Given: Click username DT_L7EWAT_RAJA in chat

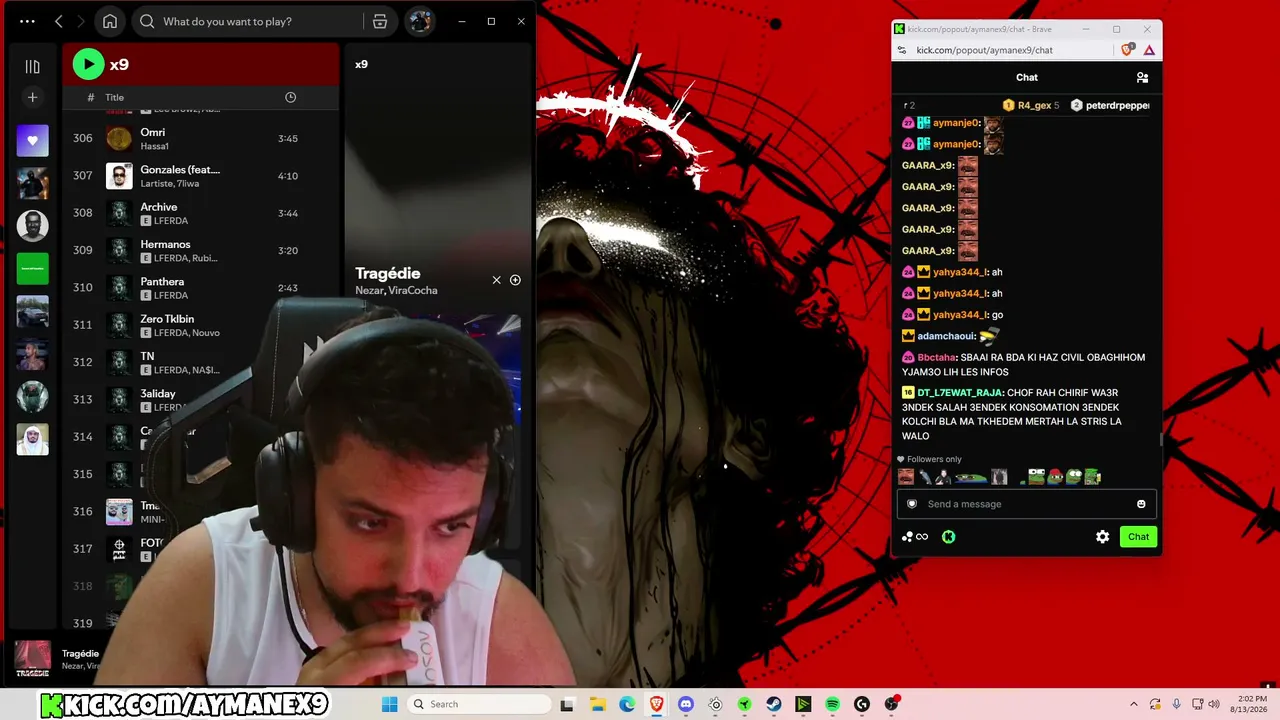Looking at the screenshot, I should [961, 393].
